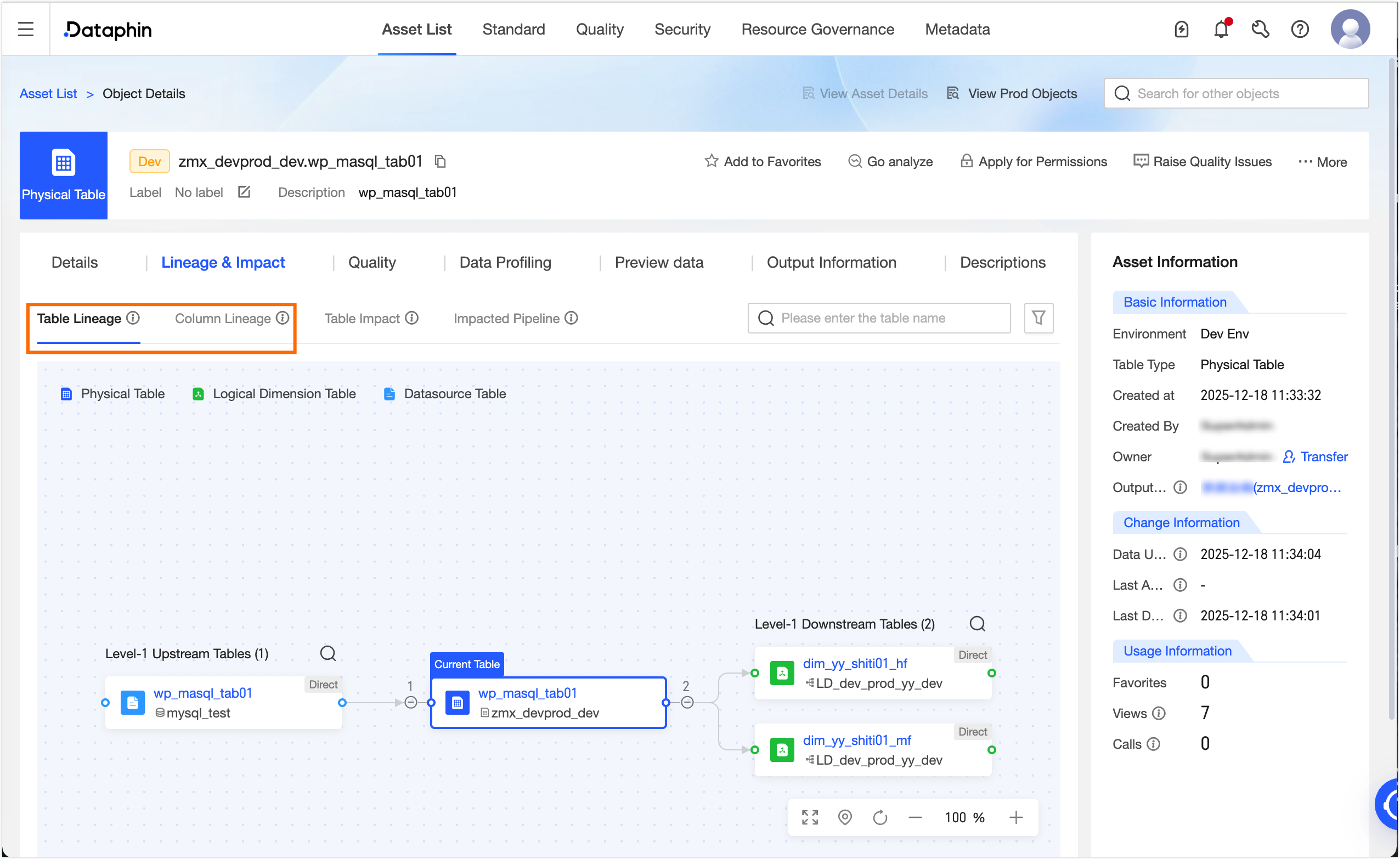This screenshot has width=1400, height=859.
Task: Open the Standard menu
Action: coord(513,29)
